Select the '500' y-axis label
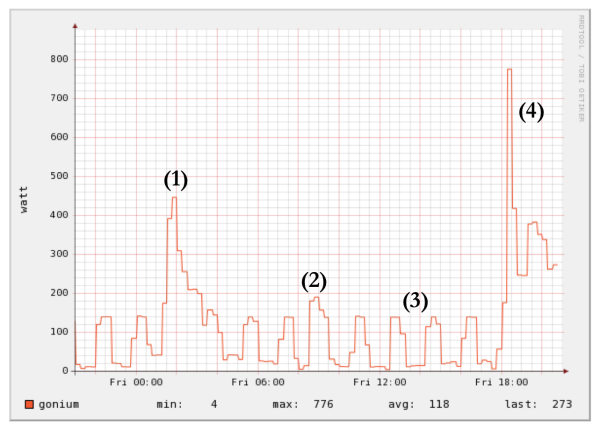 point(59,176)
